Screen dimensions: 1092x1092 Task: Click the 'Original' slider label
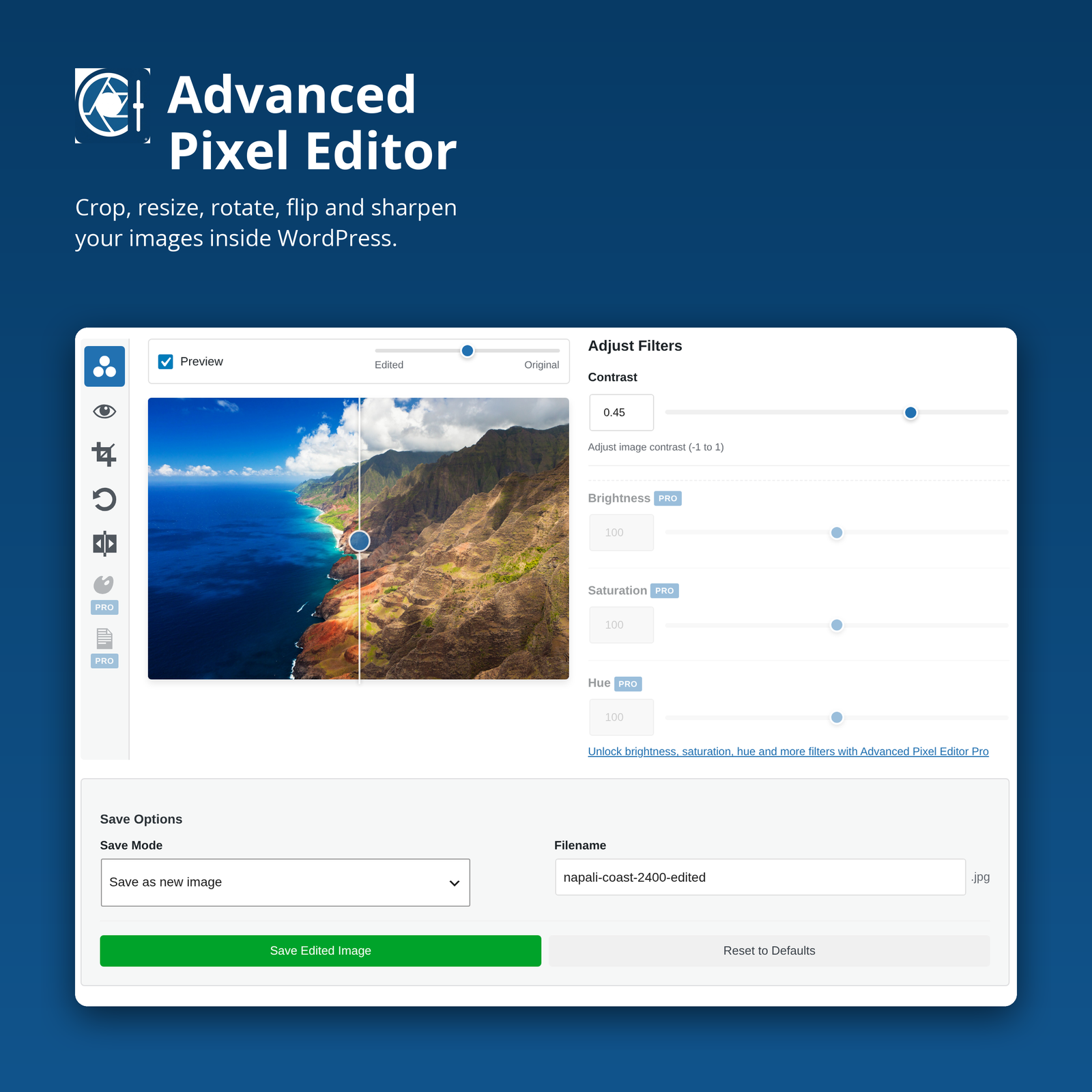click(542, 365)
